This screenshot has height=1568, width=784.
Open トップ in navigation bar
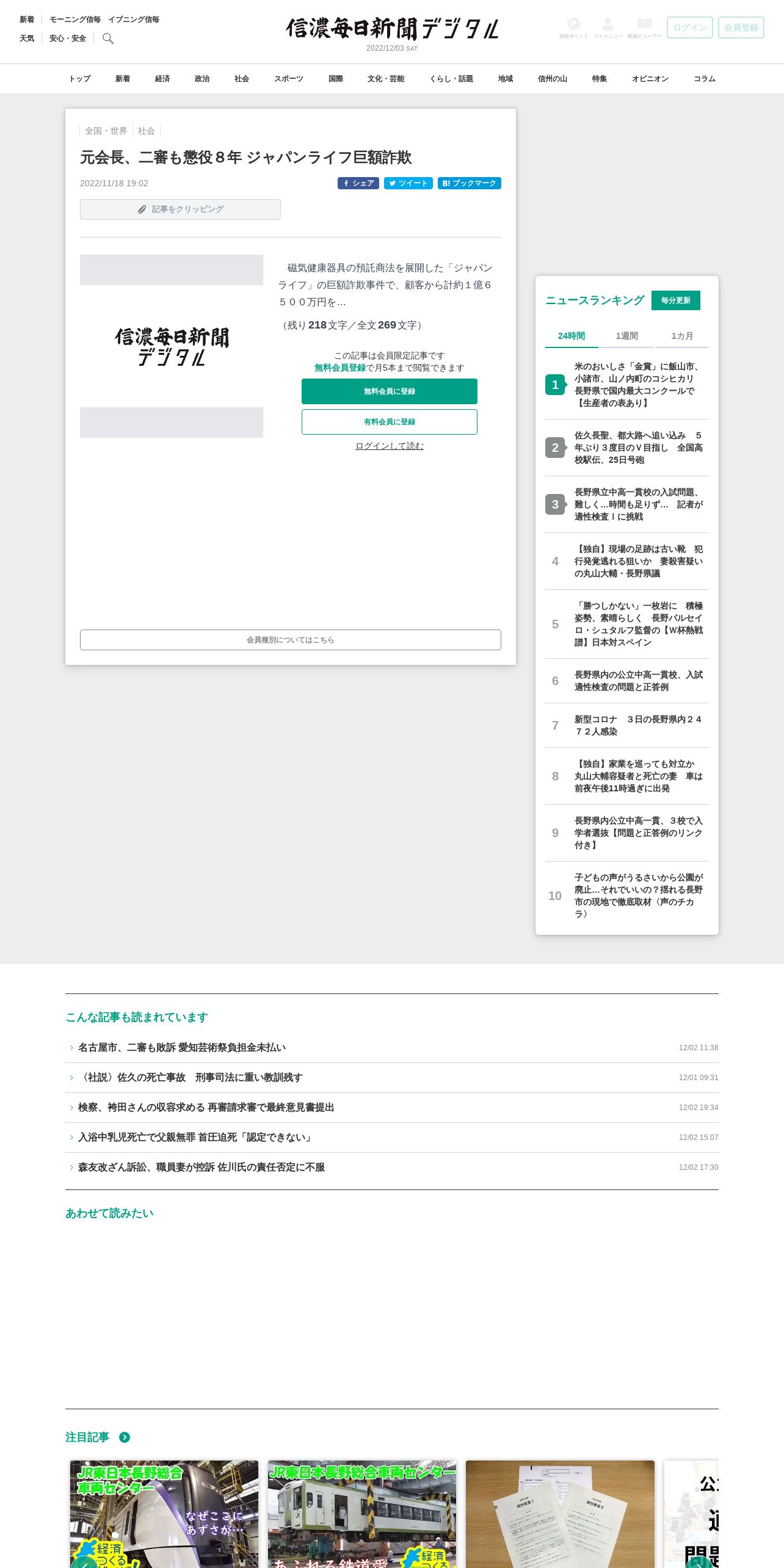tap(79, 79)
